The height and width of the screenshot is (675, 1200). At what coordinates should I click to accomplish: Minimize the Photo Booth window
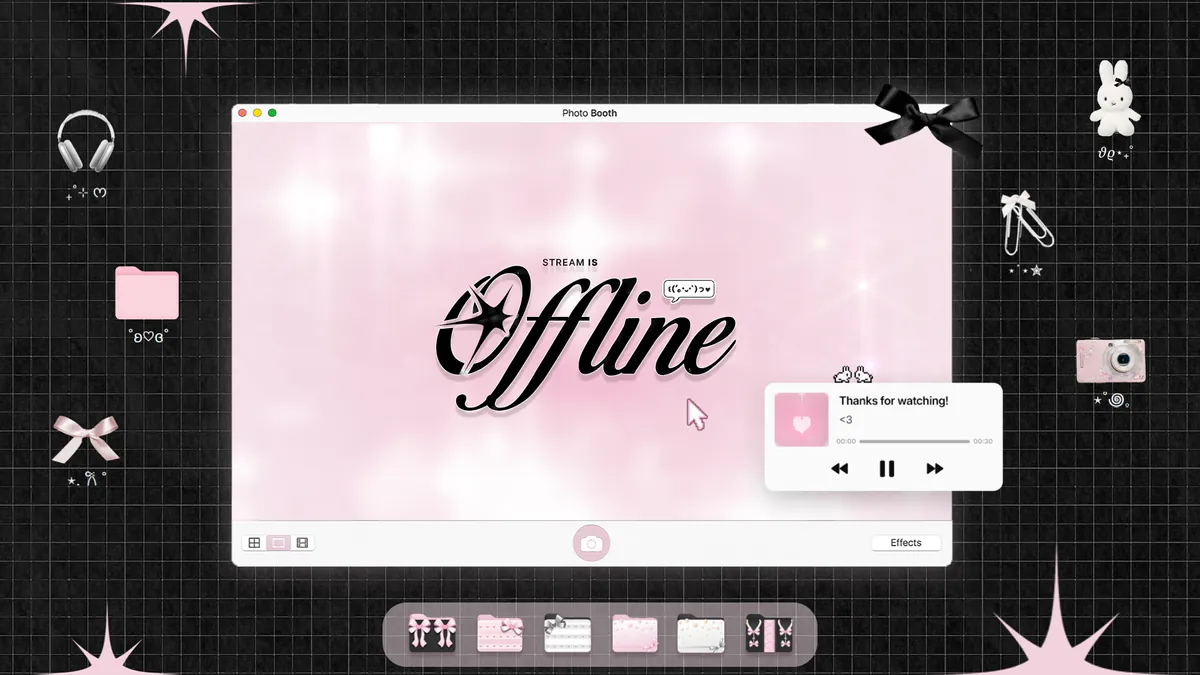coord(257,113)
